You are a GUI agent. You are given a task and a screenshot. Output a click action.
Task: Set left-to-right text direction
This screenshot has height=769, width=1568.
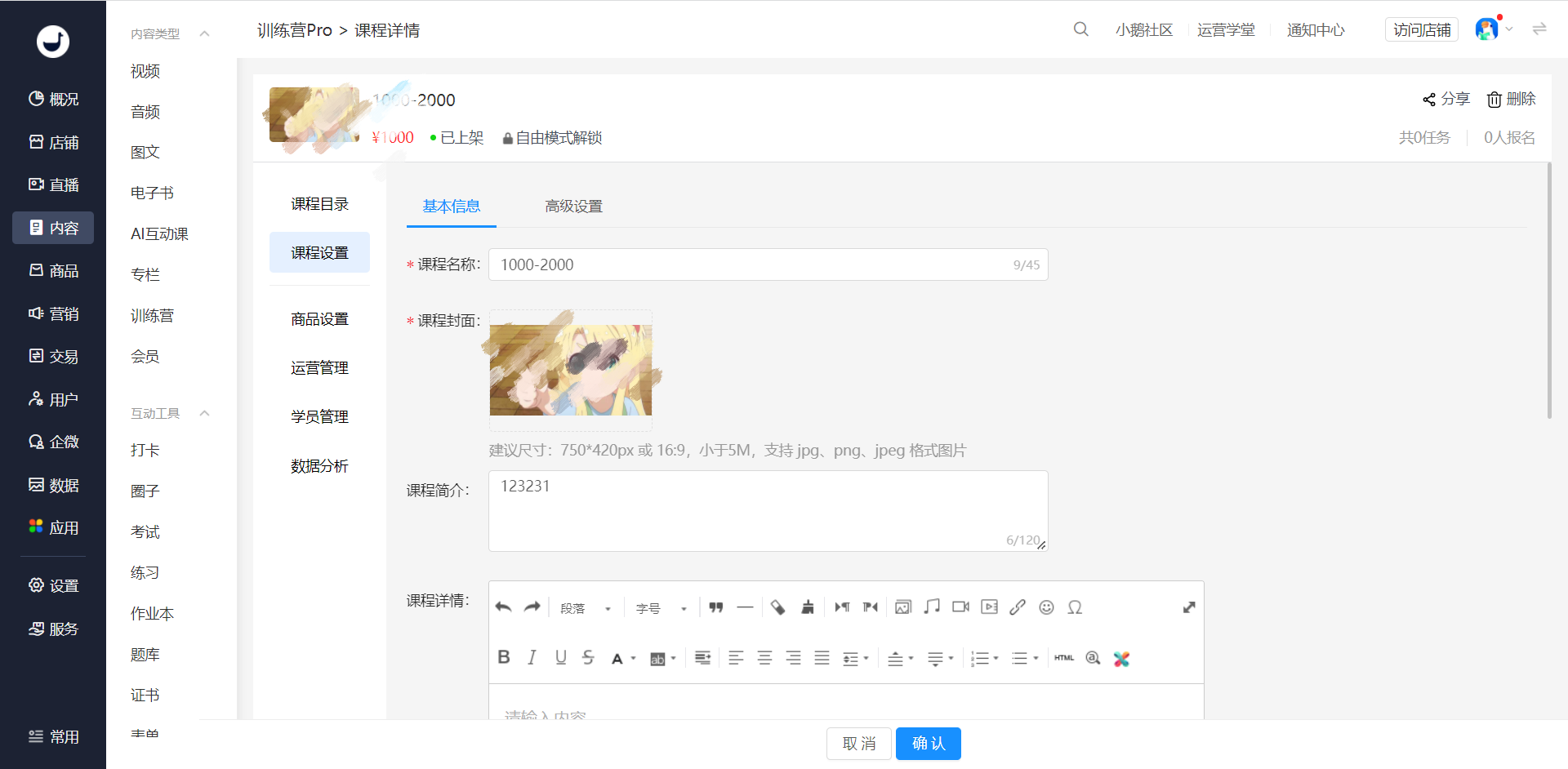[842, 607]
